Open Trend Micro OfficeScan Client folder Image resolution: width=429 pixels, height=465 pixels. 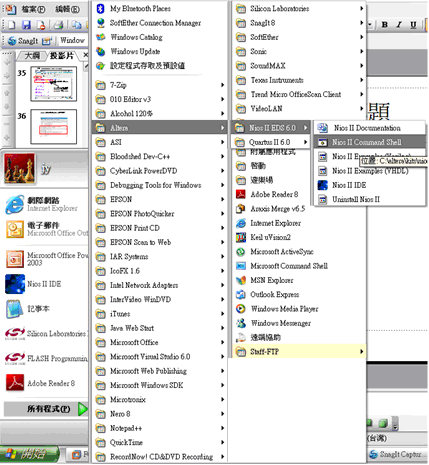(x=298, y=95)
